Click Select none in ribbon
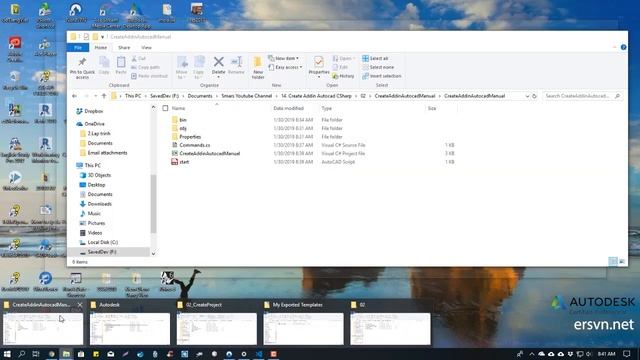 coord(378,67)
